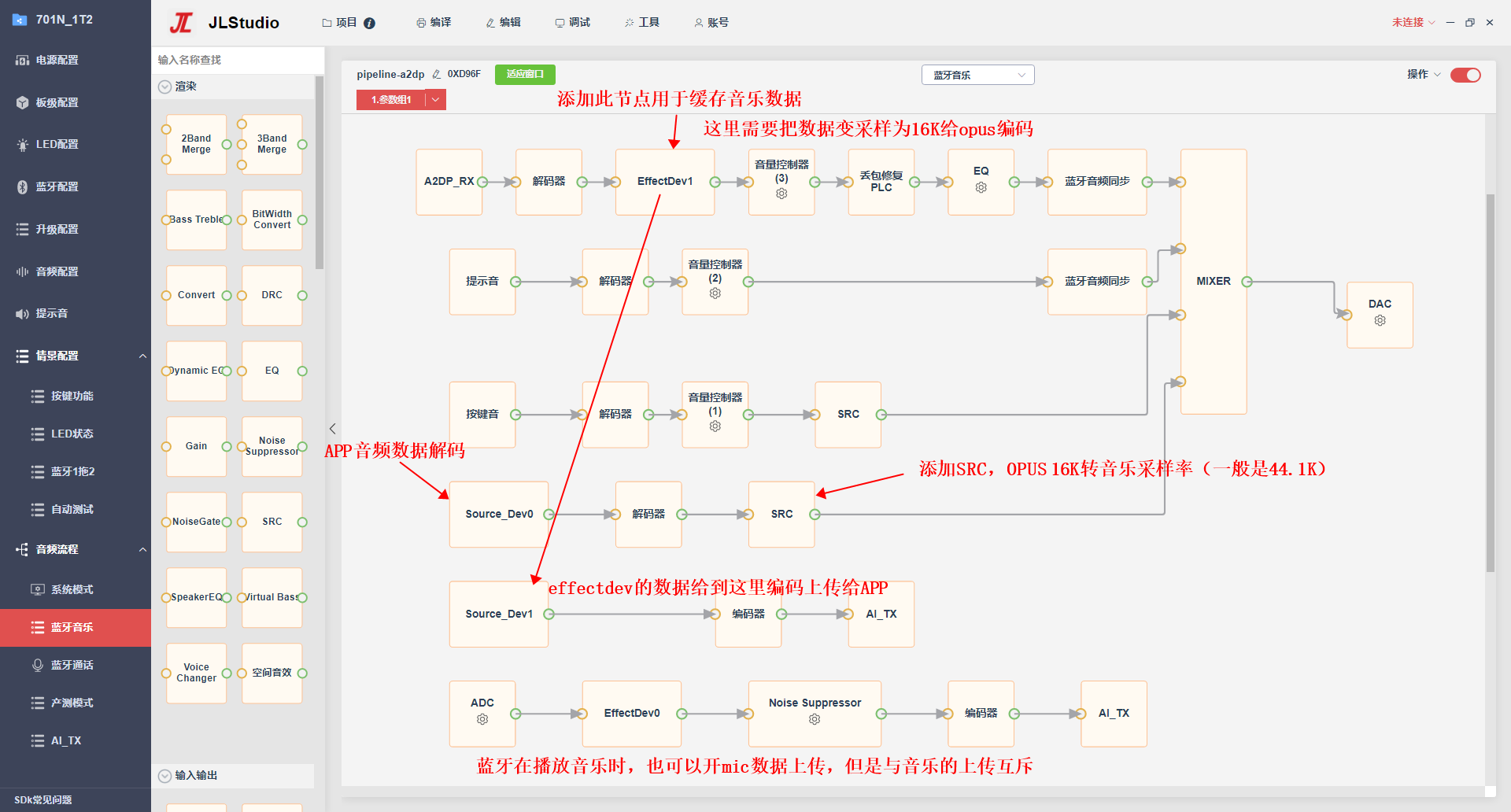Open the 调试 menu
Screen dimensions: 1511x812
click(572, 23)
